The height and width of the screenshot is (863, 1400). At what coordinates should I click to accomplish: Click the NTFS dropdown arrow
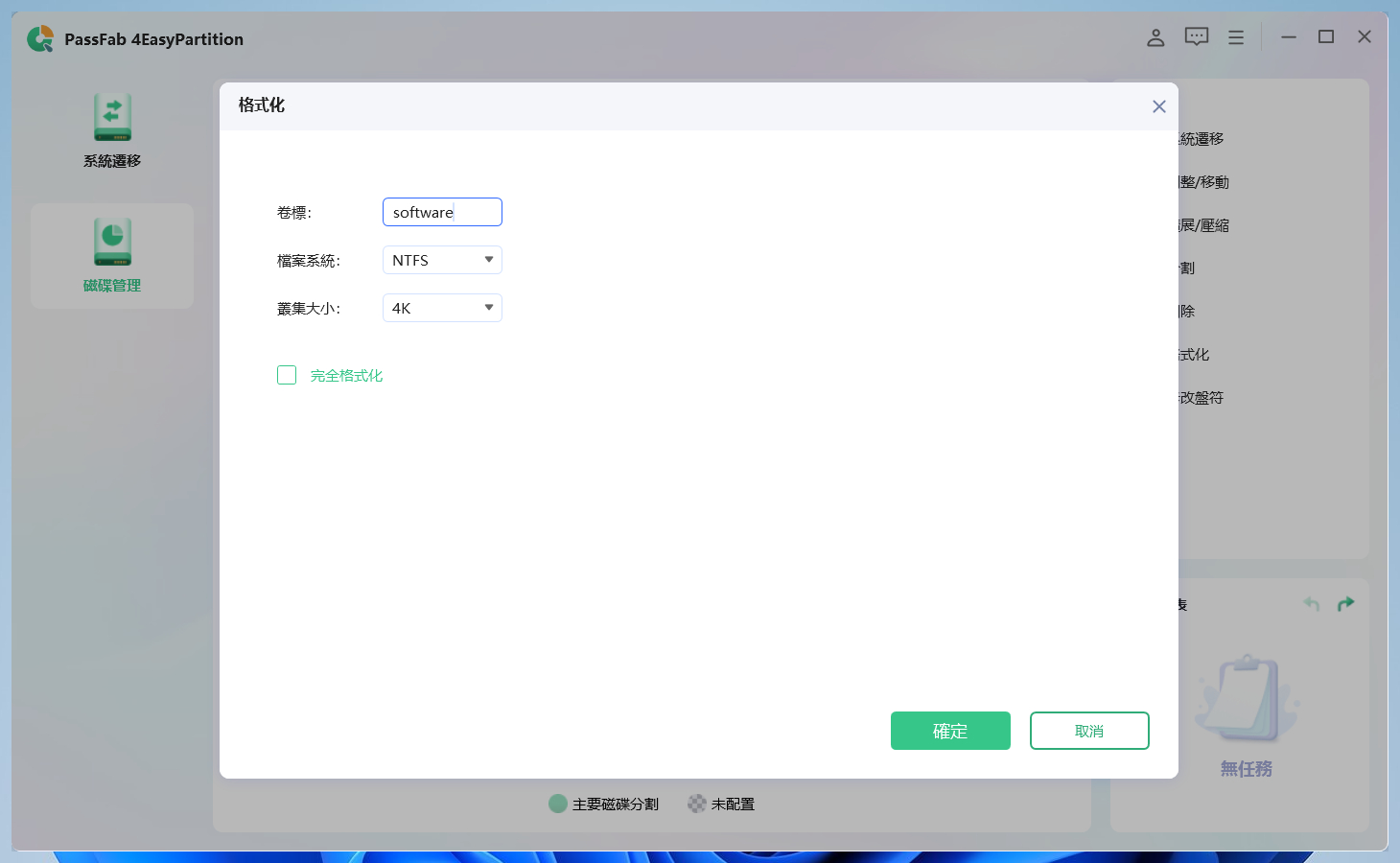(489, 259)
